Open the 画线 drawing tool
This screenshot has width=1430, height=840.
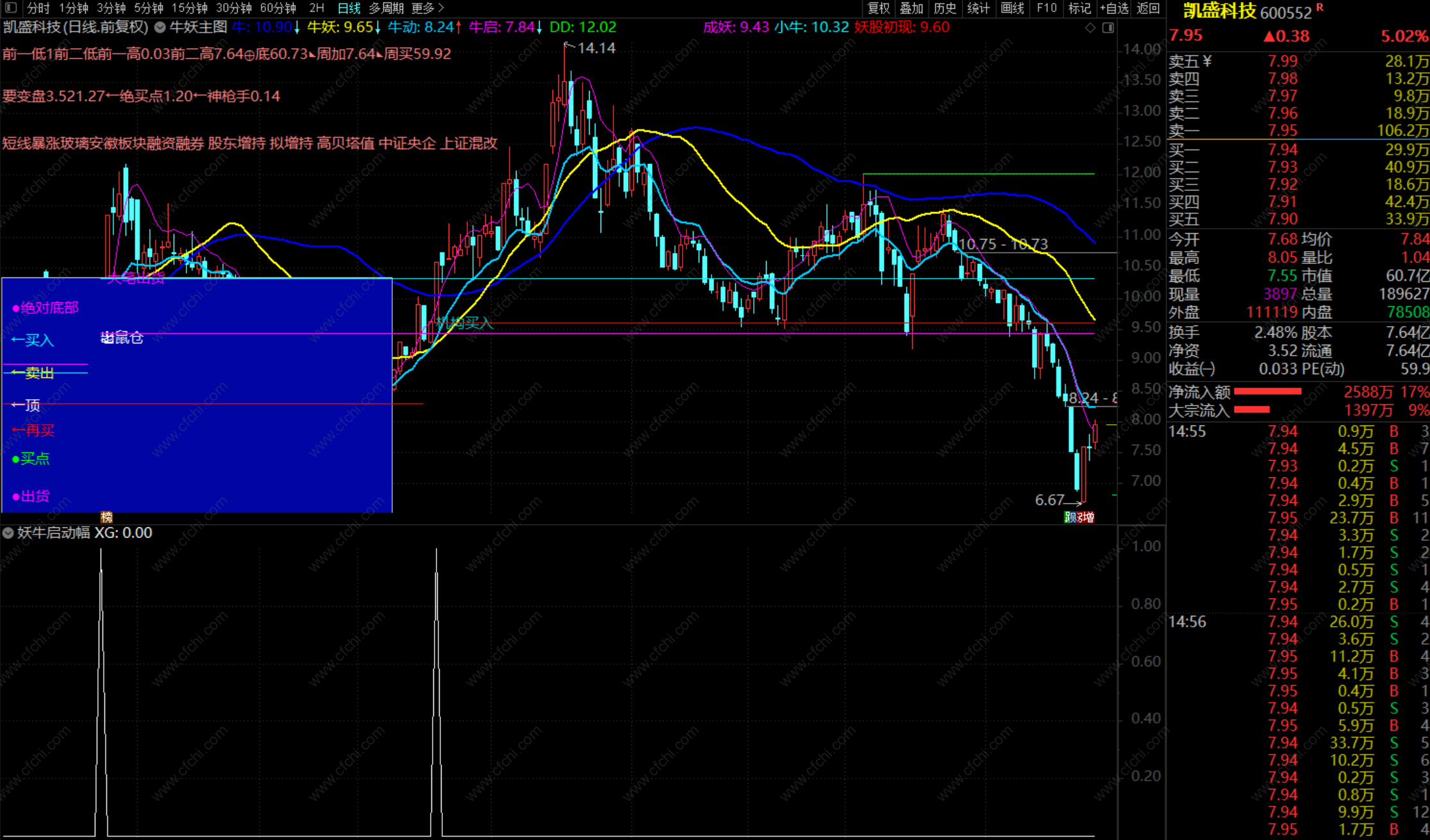[1012, 8]
